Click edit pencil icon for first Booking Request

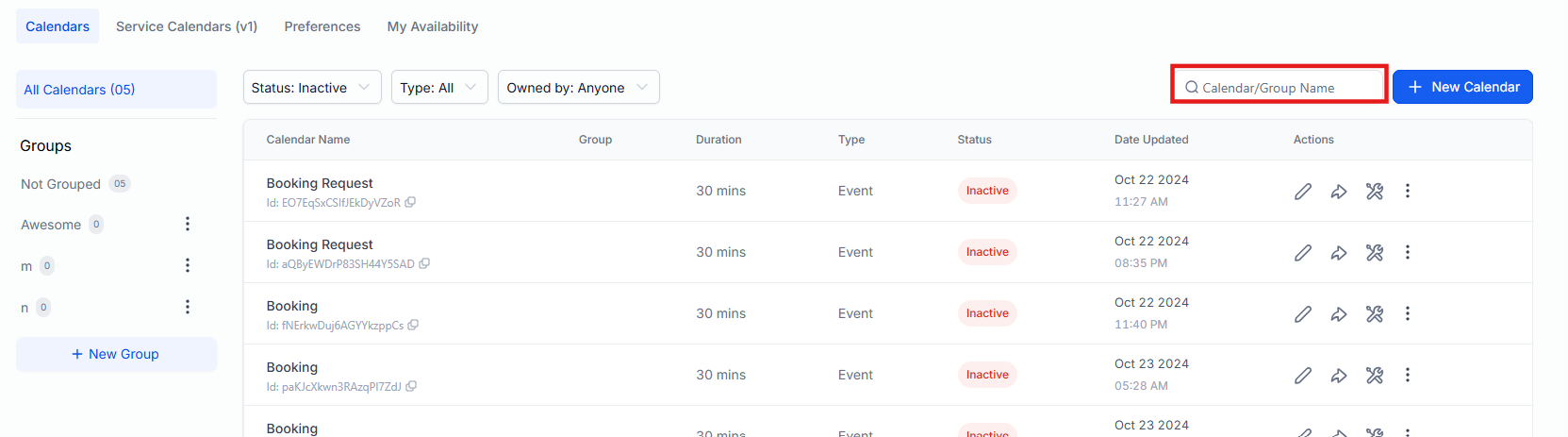(x=1303, y=192)
